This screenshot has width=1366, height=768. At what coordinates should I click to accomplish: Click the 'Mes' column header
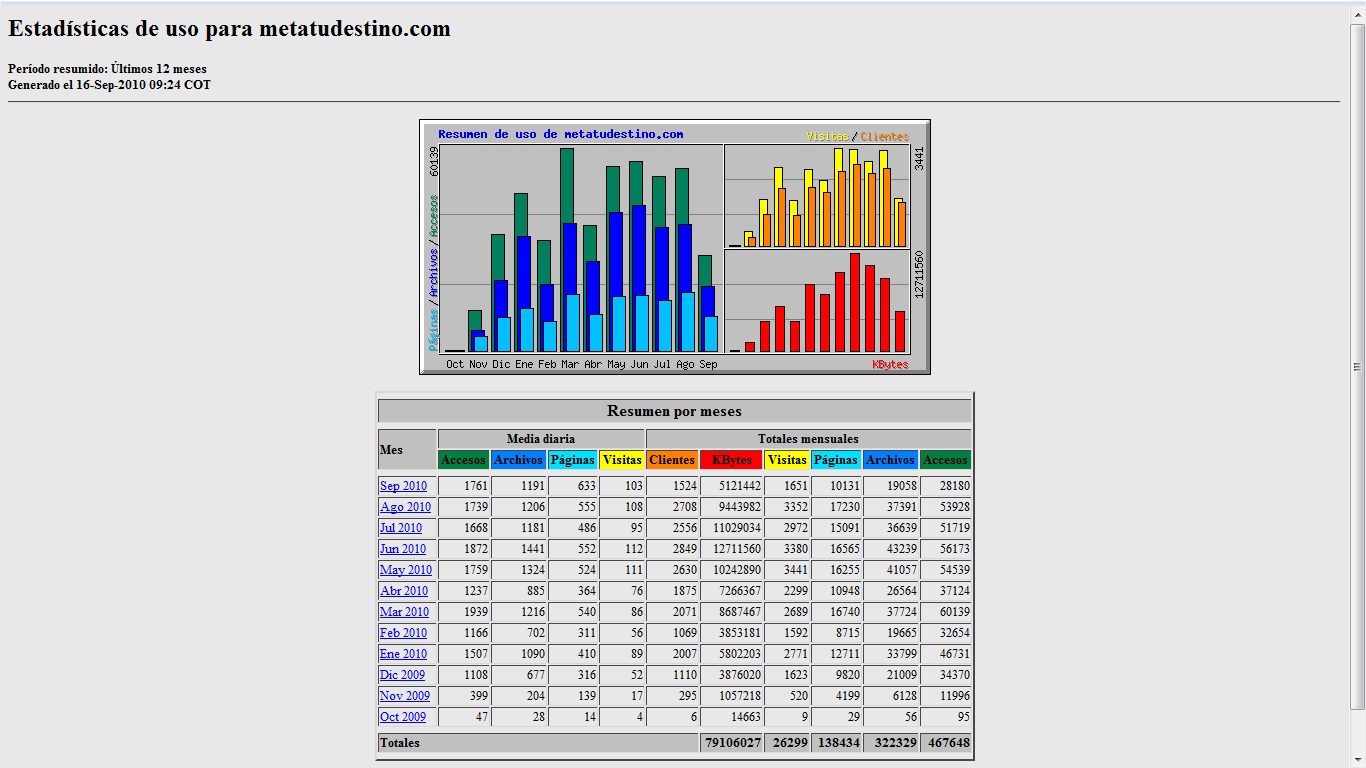click(407, 450)
